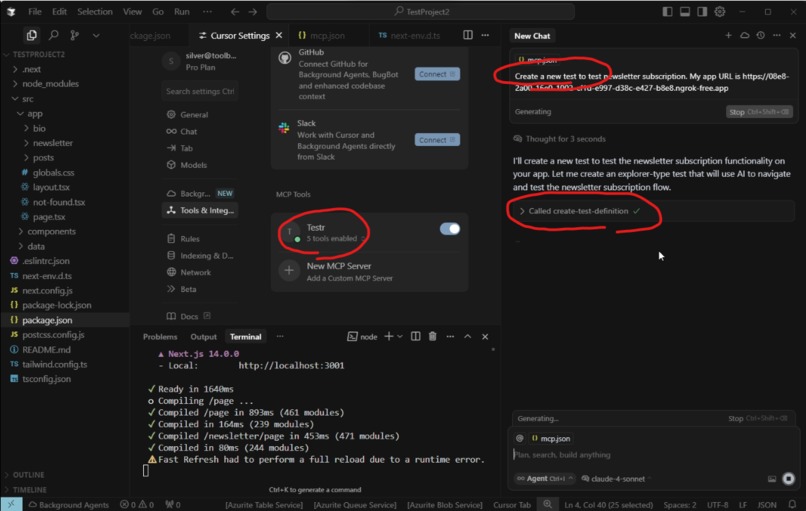This screenshot has width=806, height=511.
Task: Open the File menu
Action: tap(35, 11)
